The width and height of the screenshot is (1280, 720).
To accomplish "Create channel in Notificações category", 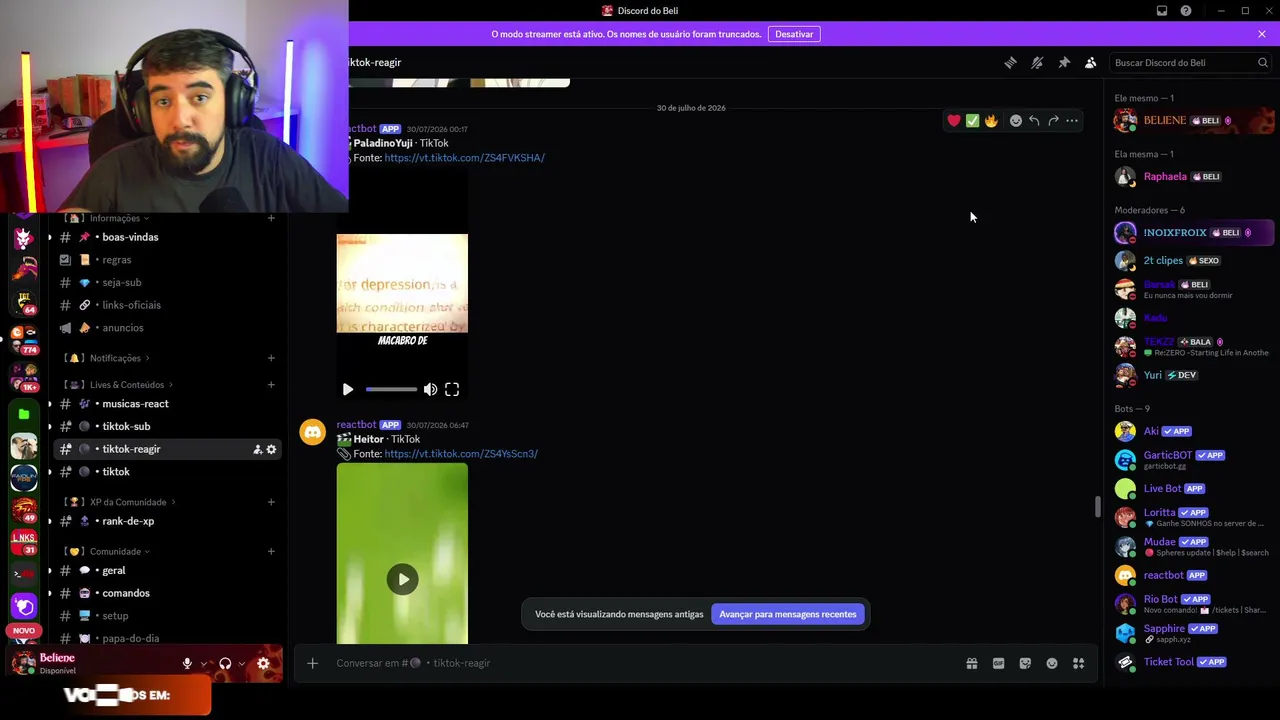I will pos(271,358).
